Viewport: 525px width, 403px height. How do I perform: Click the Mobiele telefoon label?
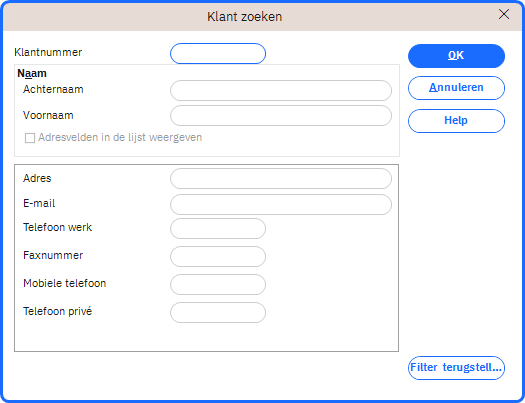(65, 284)
